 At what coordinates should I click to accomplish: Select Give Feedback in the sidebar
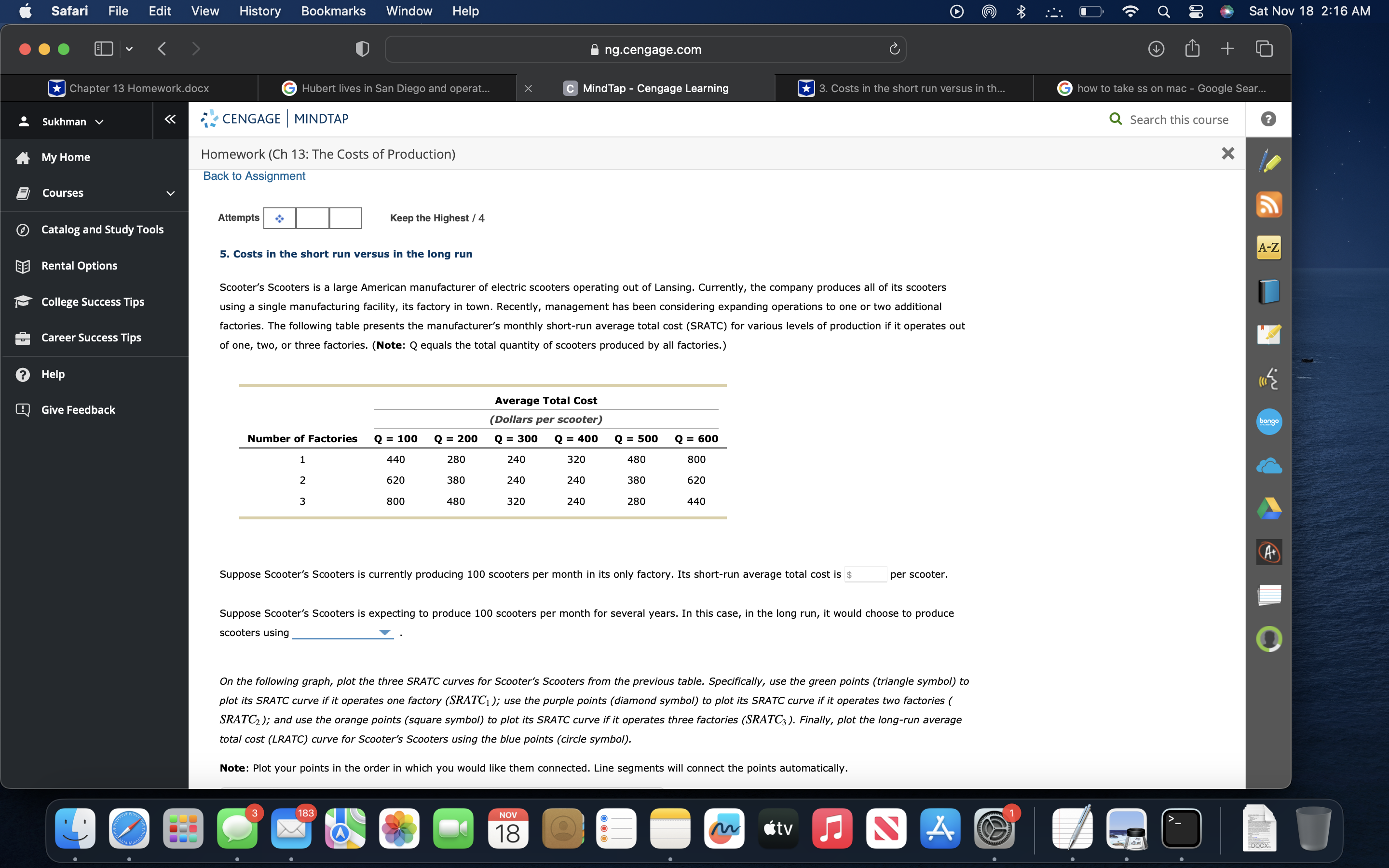[x=78, y=409]
